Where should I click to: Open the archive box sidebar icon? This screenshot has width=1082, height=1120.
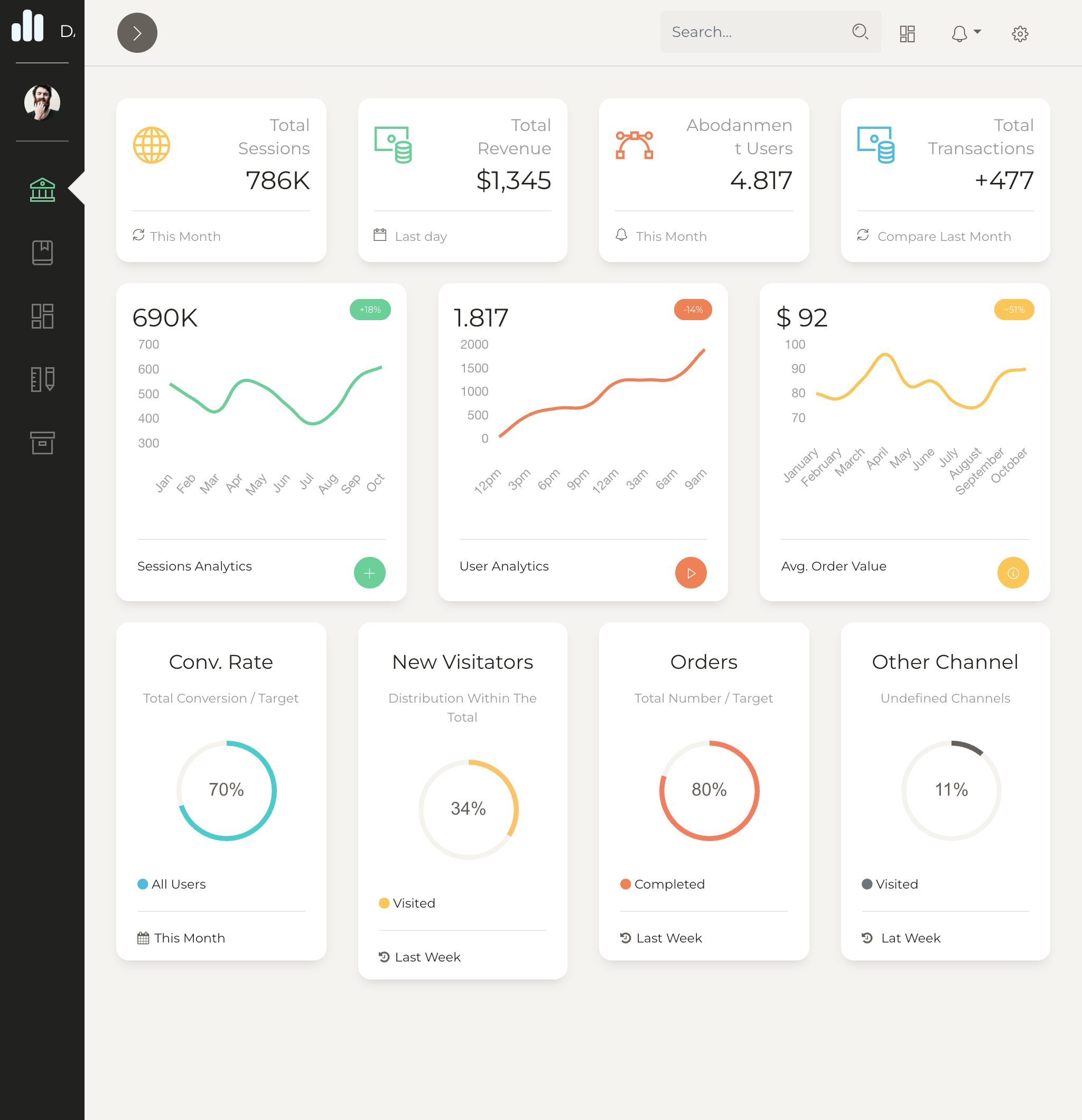coord(42,443)
